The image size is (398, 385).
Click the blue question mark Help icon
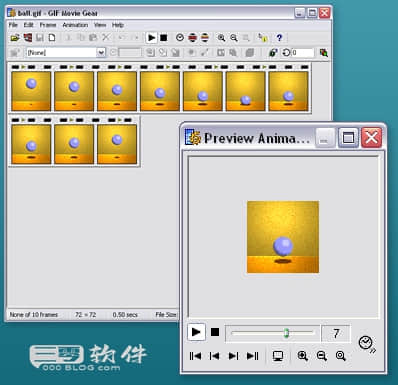(x=279, y=38)
